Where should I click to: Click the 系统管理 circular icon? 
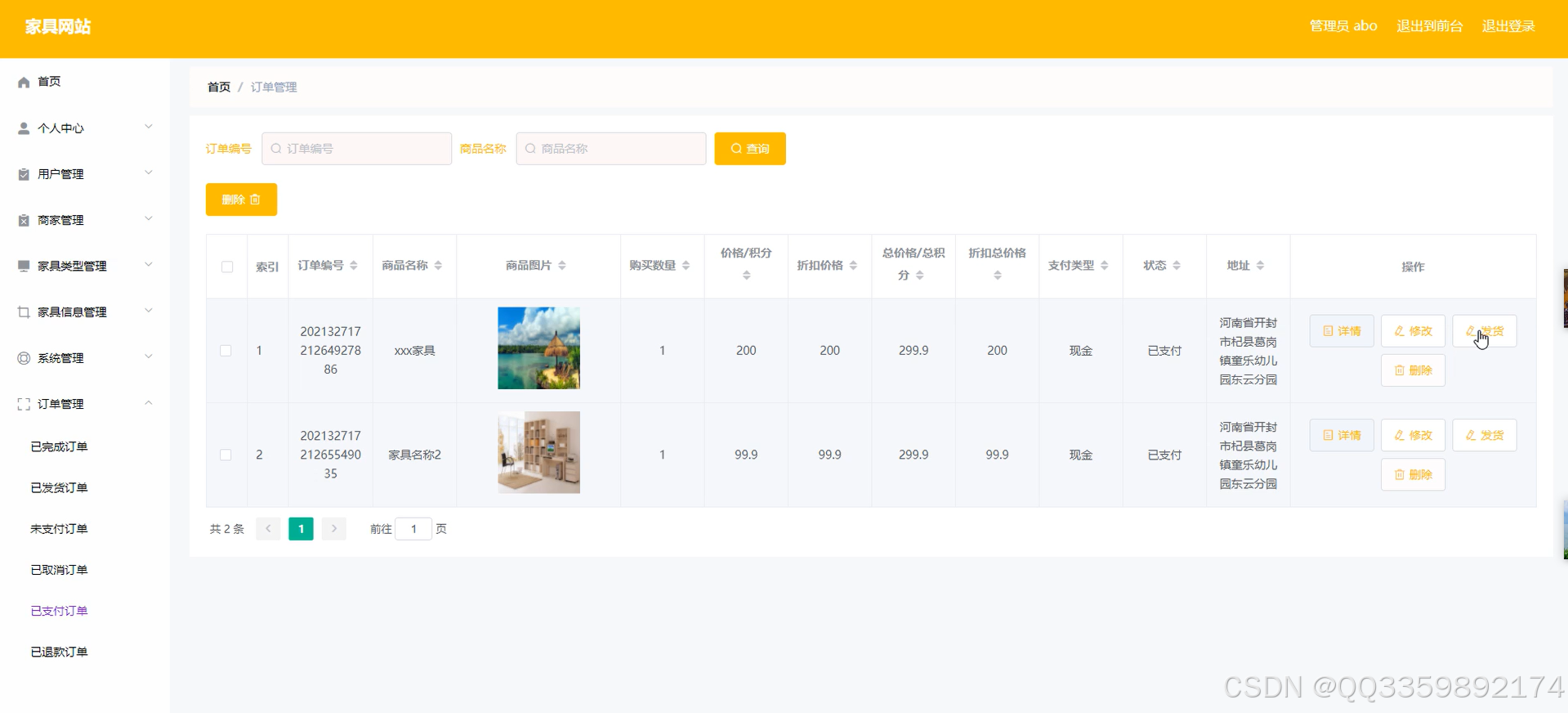[24, 358]
